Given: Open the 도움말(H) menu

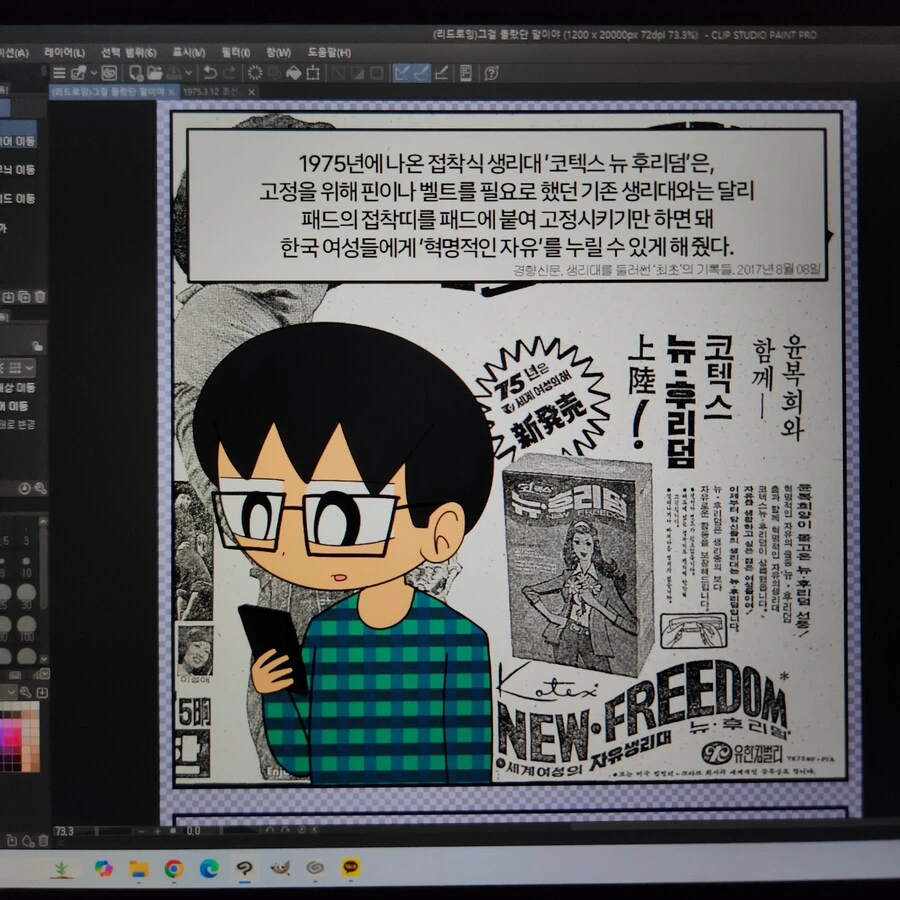Looking at the screenshot, I should [x=329, y=53].
